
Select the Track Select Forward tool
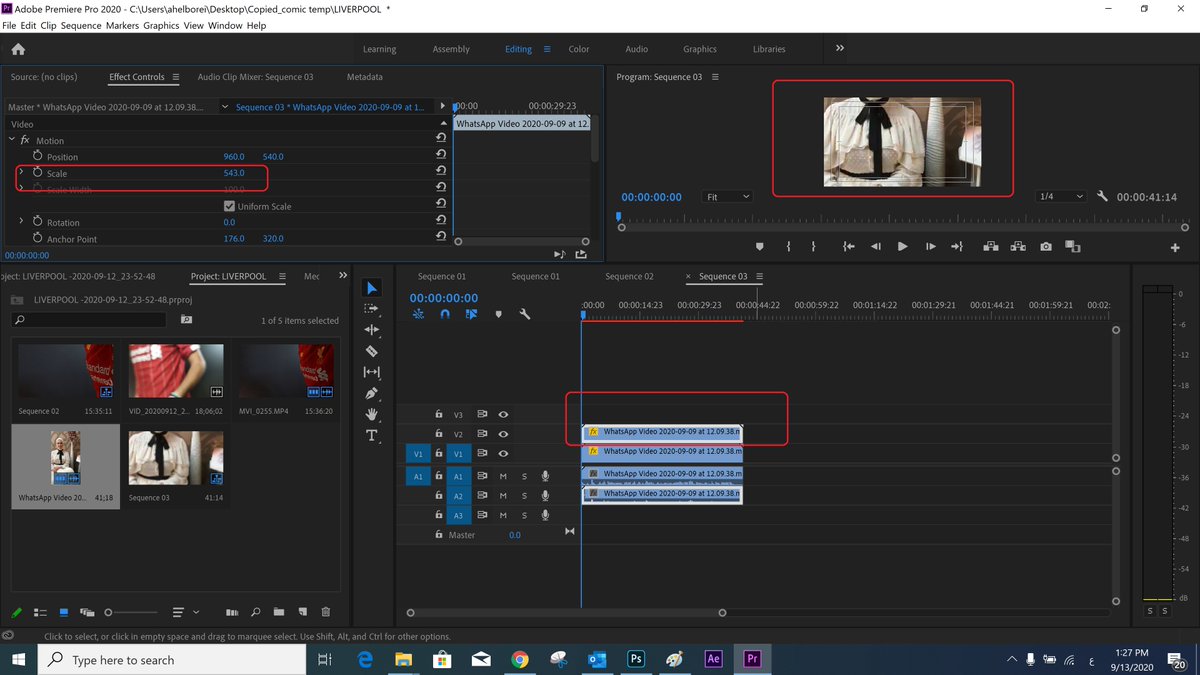coord(371,309)
